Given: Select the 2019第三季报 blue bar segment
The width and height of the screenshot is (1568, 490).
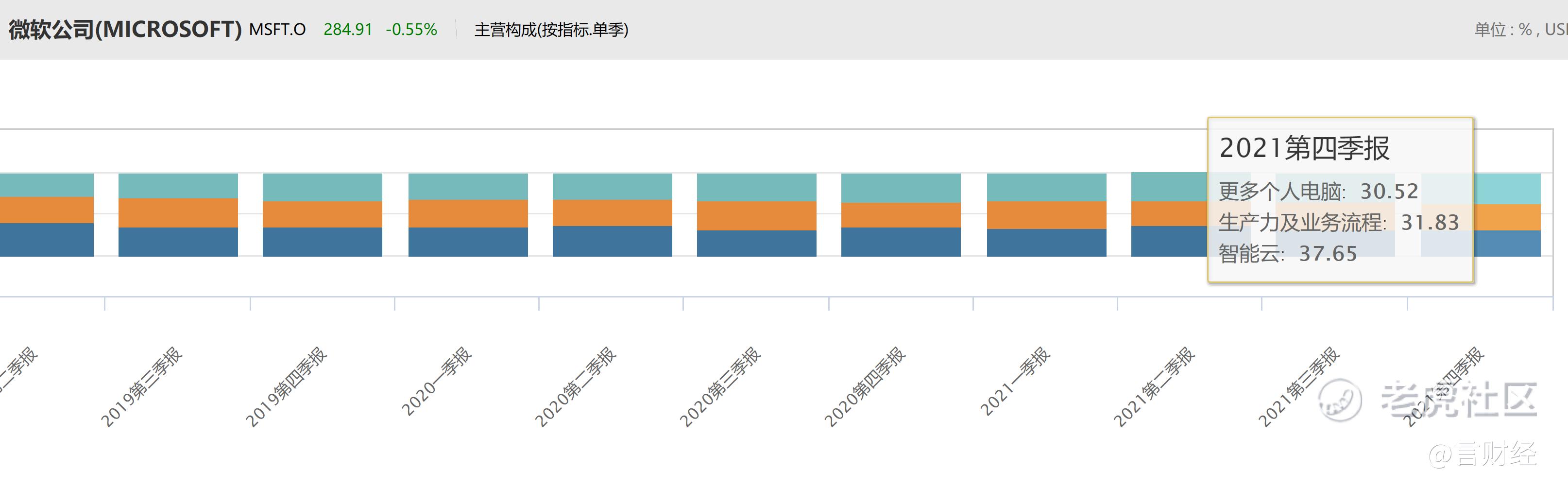Looking at the screenshot, I should tap(178, 242).
